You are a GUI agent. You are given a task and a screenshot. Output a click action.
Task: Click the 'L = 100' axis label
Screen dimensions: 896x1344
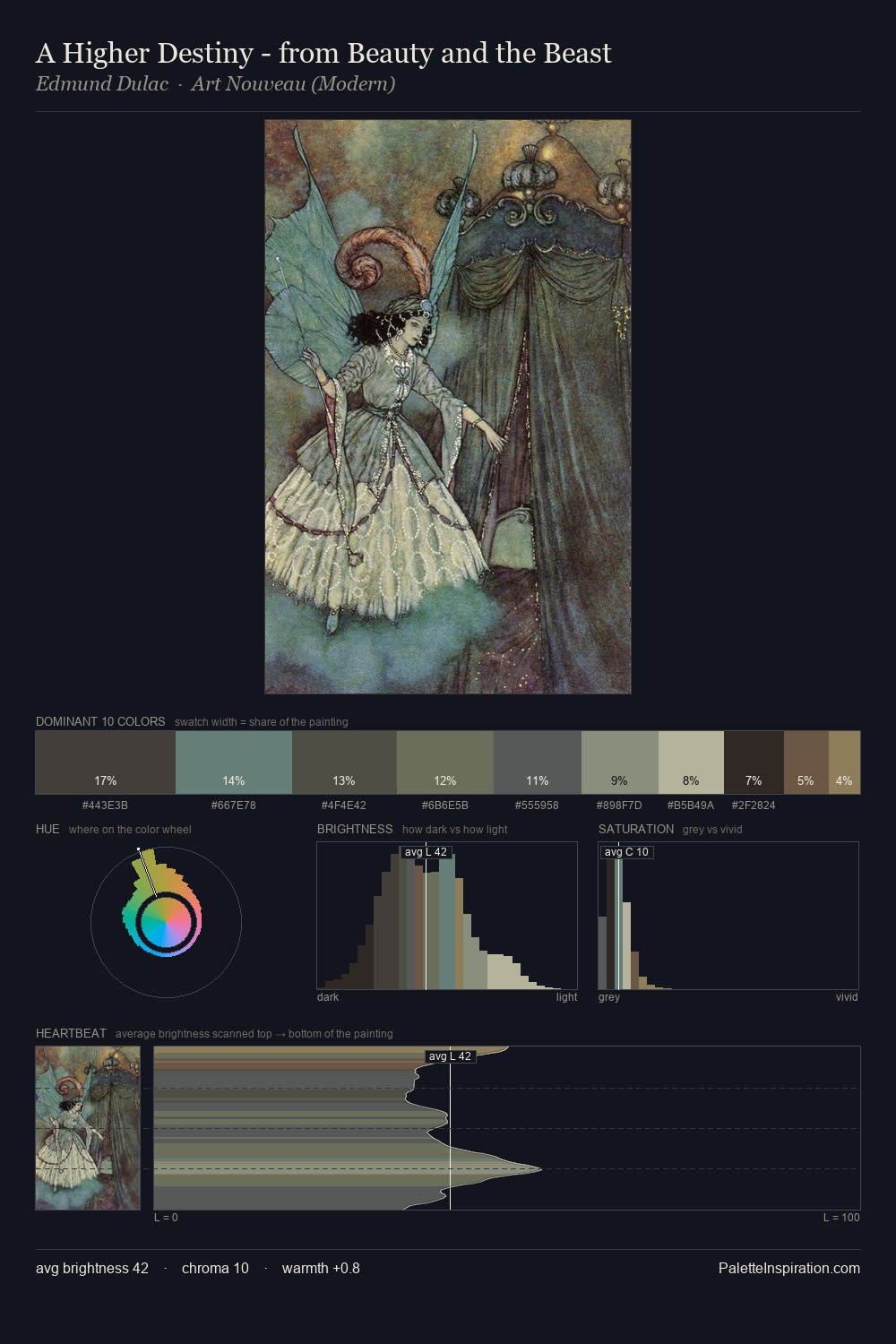click(841, 1218)
